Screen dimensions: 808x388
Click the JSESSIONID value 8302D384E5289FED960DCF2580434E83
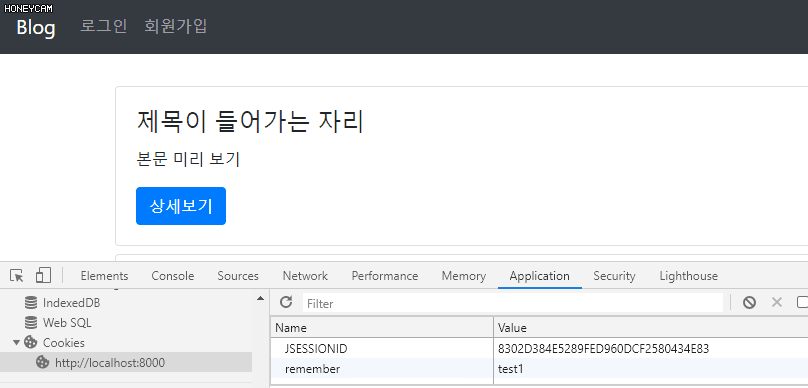click(603, 349)
